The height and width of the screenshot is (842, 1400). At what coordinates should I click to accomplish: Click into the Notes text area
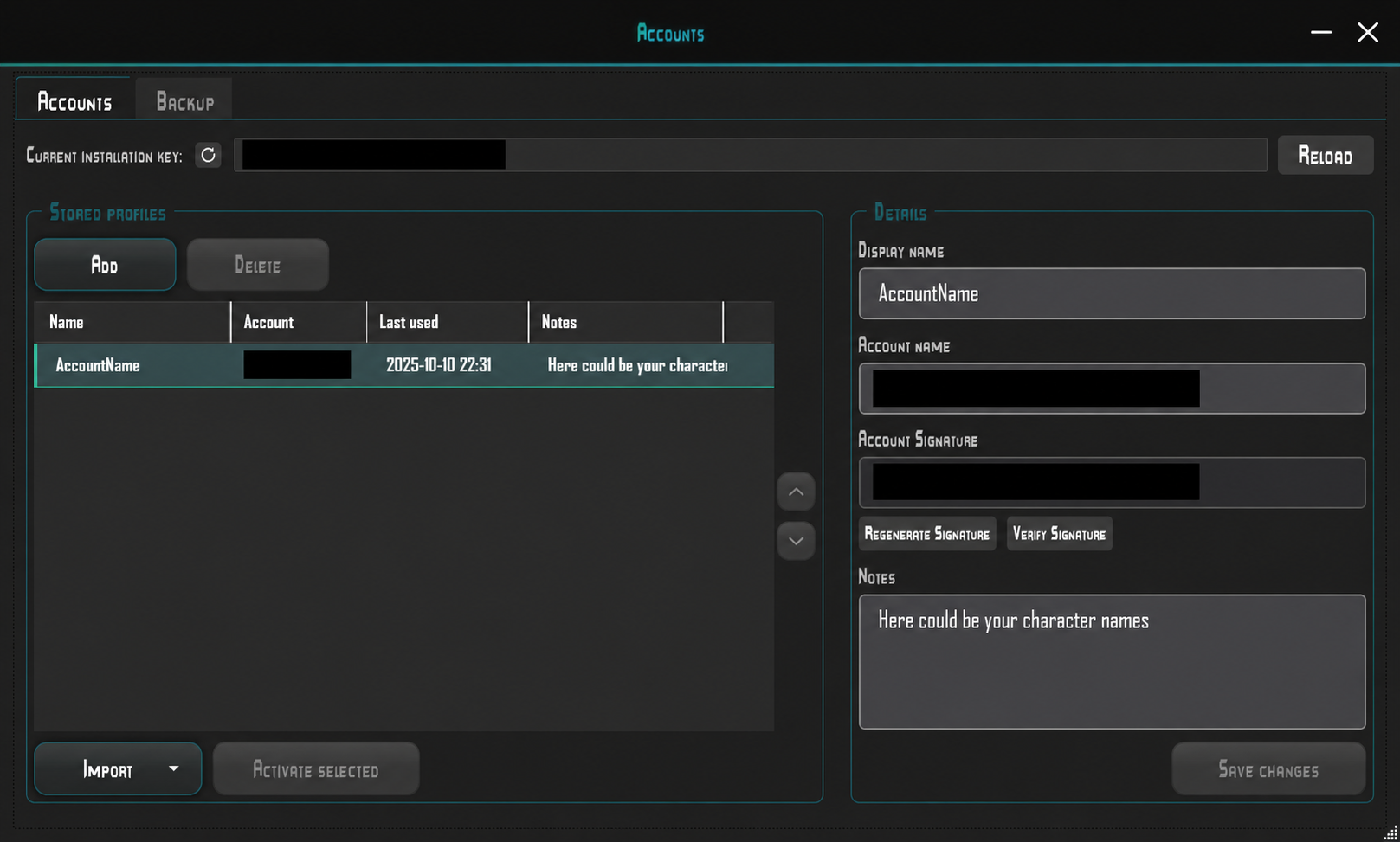point(1112,661)
